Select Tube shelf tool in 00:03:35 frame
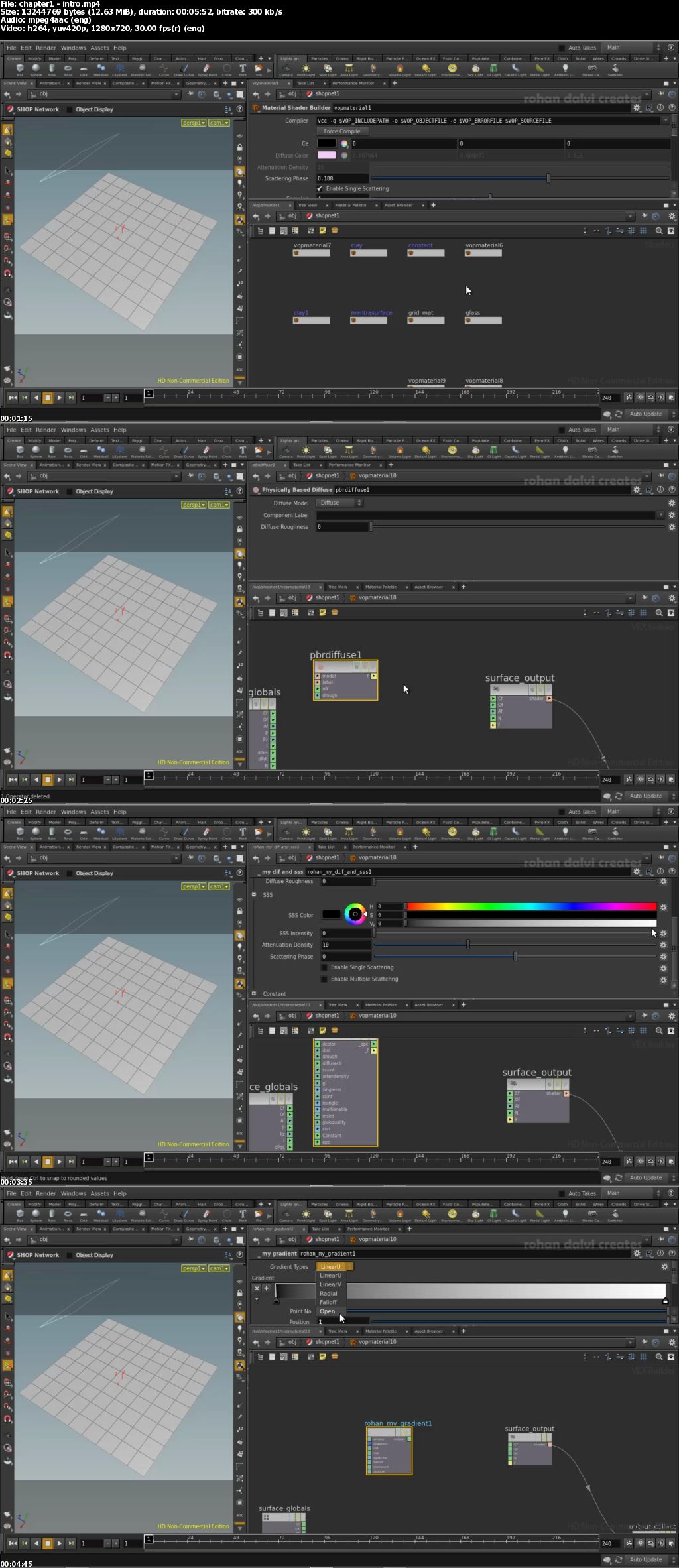The image size is (679, 1568). 52,833
